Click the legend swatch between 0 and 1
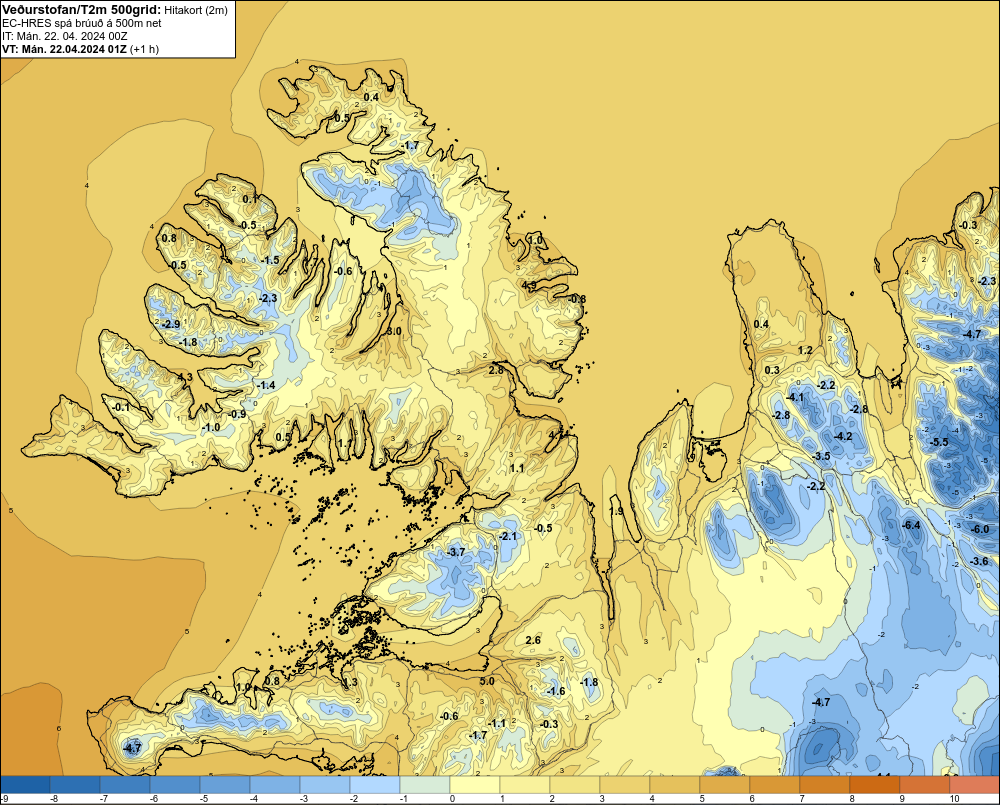 pos(475,785)
